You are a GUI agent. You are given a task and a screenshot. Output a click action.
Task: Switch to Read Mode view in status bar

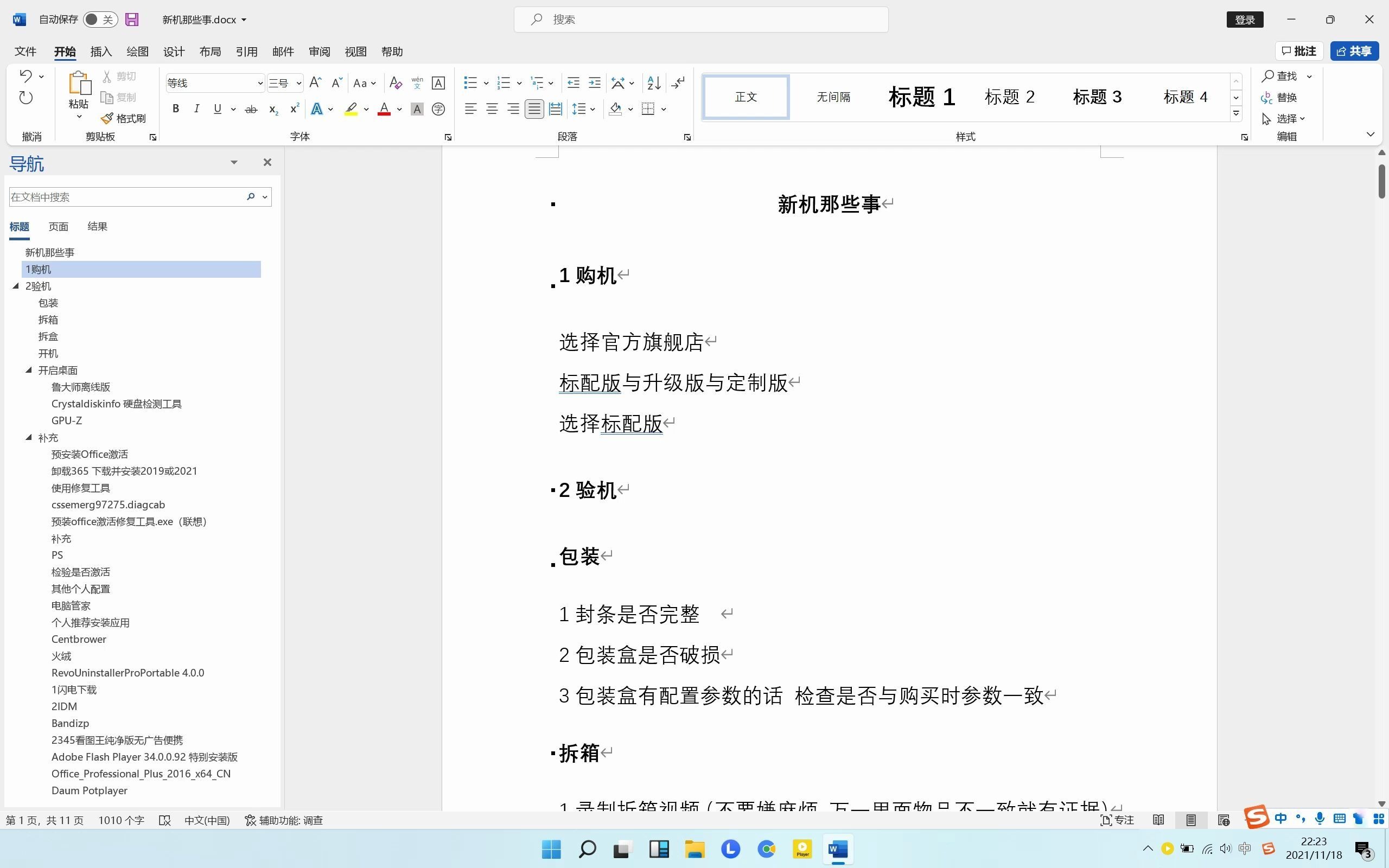(1158, 820)
